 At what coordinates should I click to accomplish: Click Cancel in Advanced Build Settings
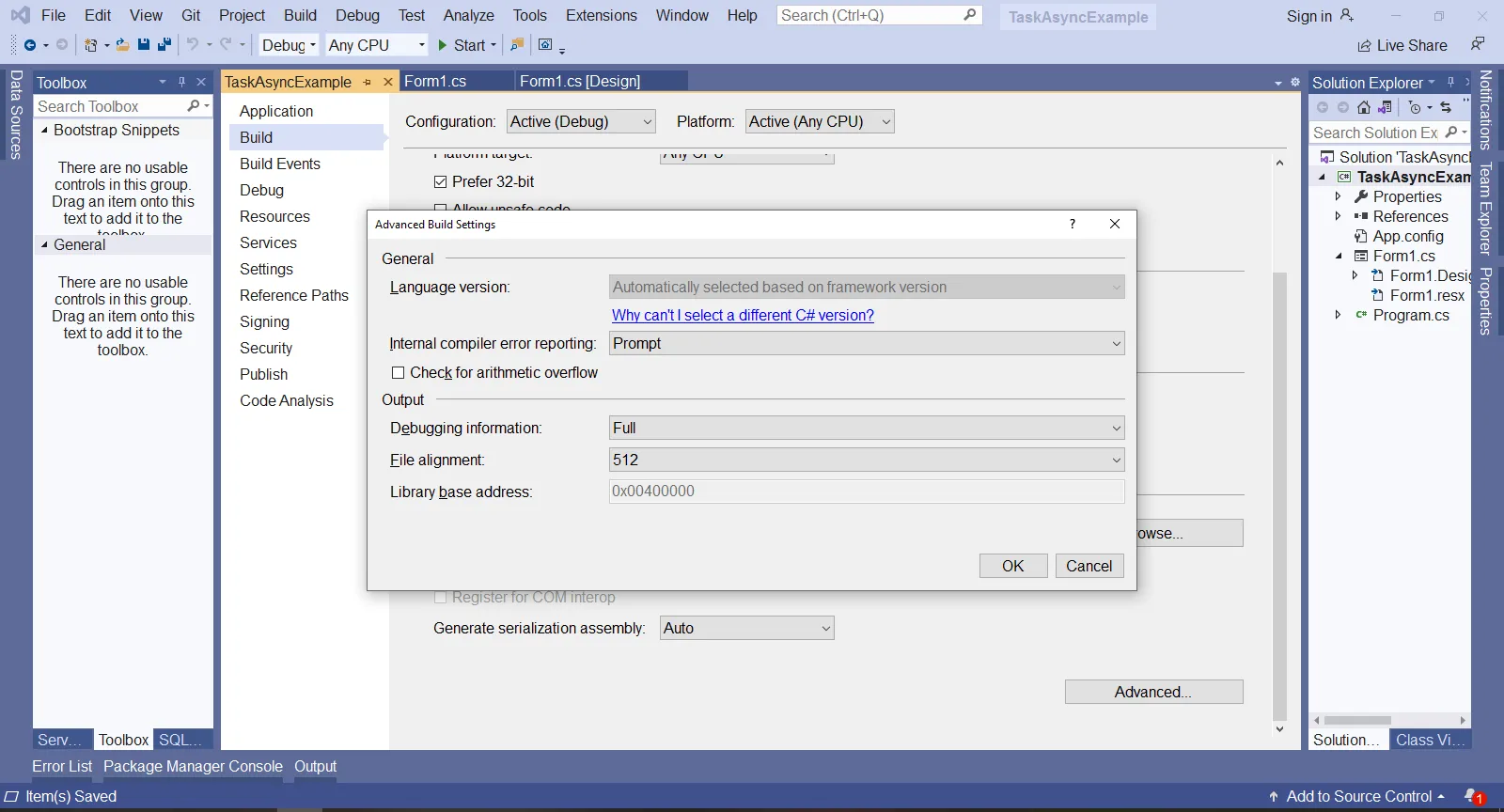[x=1089, y=566]
